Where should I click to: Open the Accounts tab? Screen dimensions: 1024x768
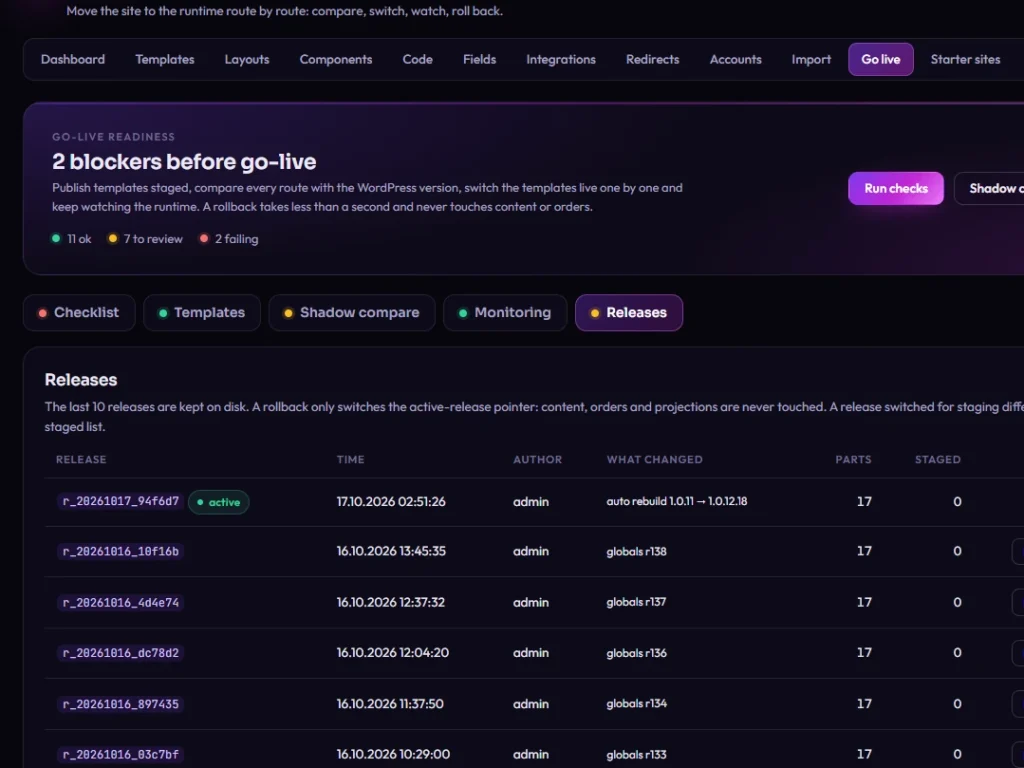coord(735,59)
